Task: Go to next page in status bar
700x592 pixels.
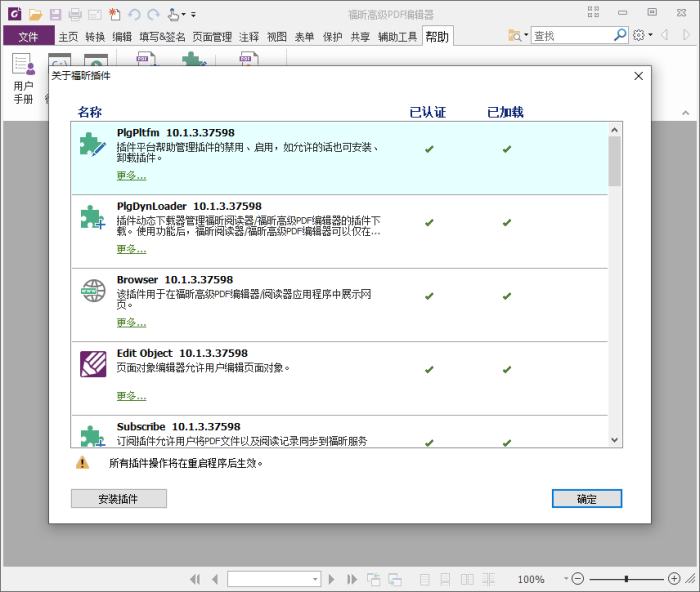Action: (x=331, y=579)
